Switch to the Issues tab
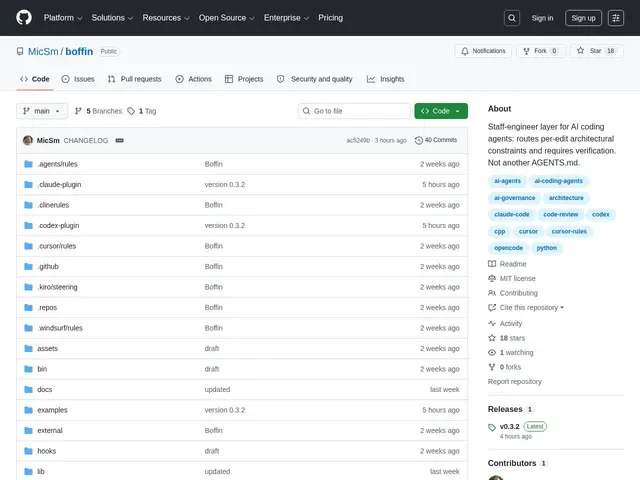This screenshot has width=640, height=480. (x=78, y=79)
